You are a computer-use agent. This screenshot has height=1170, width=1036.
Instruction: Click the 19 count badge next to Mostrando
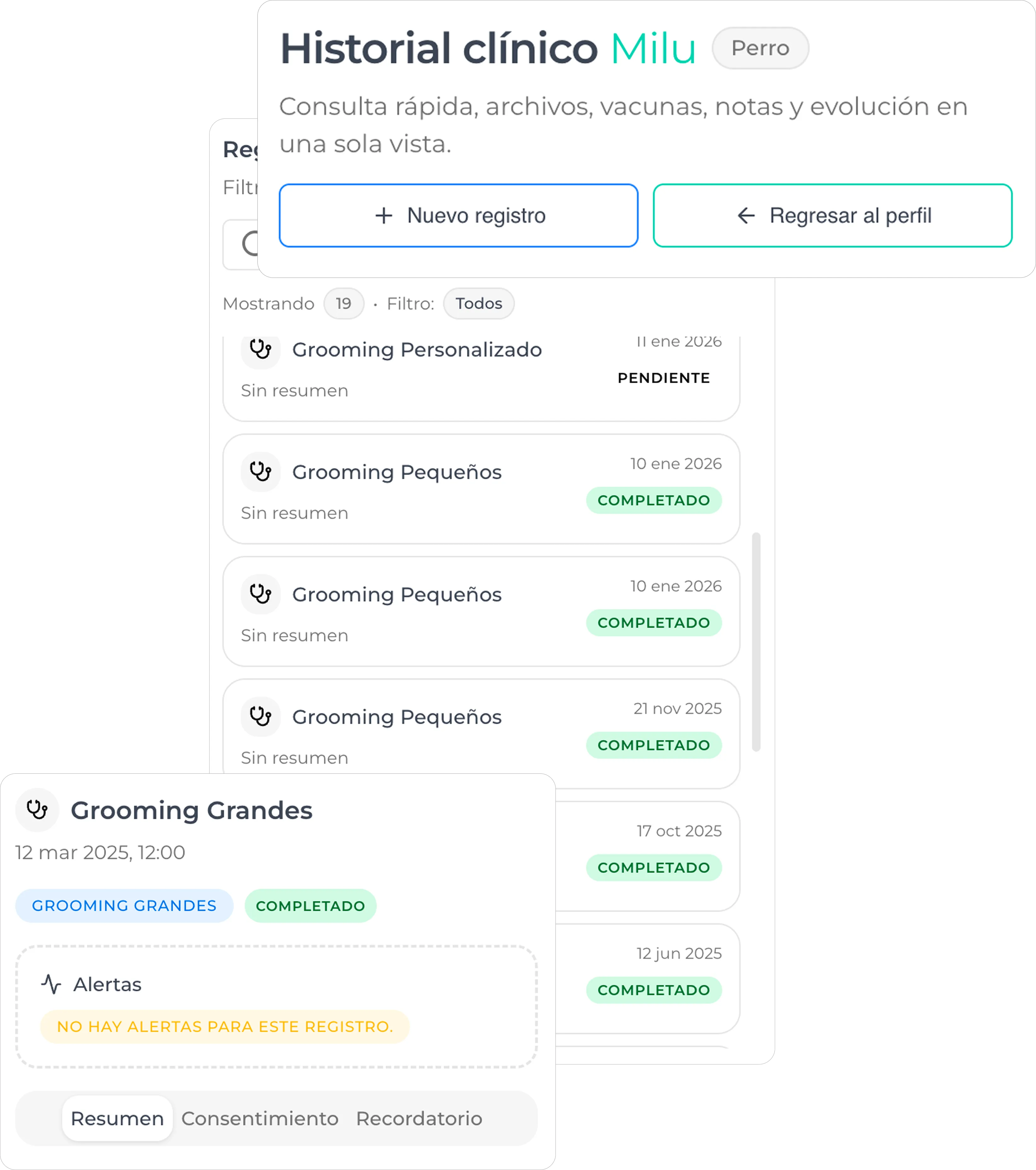tap(343, 303)
